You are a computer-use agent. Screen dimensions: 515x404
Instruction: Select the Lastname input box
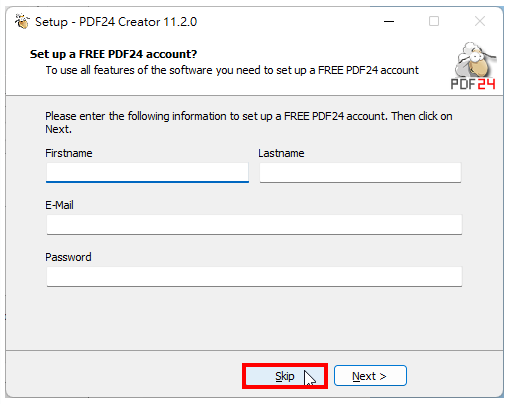pos(360,172)
